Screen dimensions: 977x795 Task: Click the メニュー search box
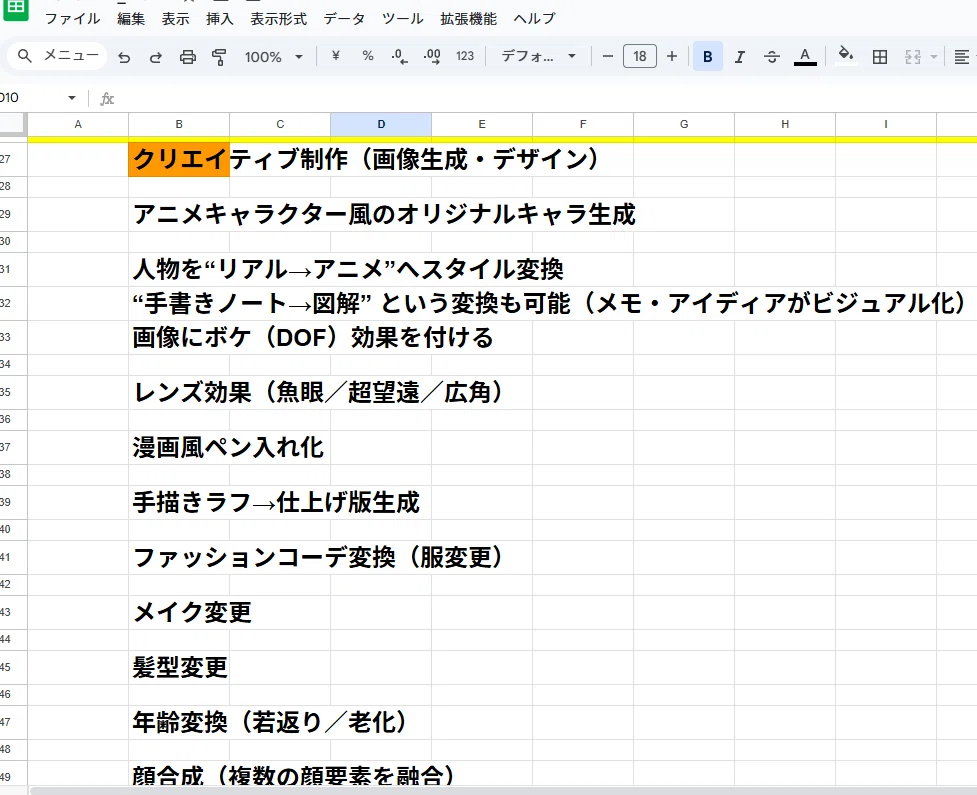coord(57,55)
